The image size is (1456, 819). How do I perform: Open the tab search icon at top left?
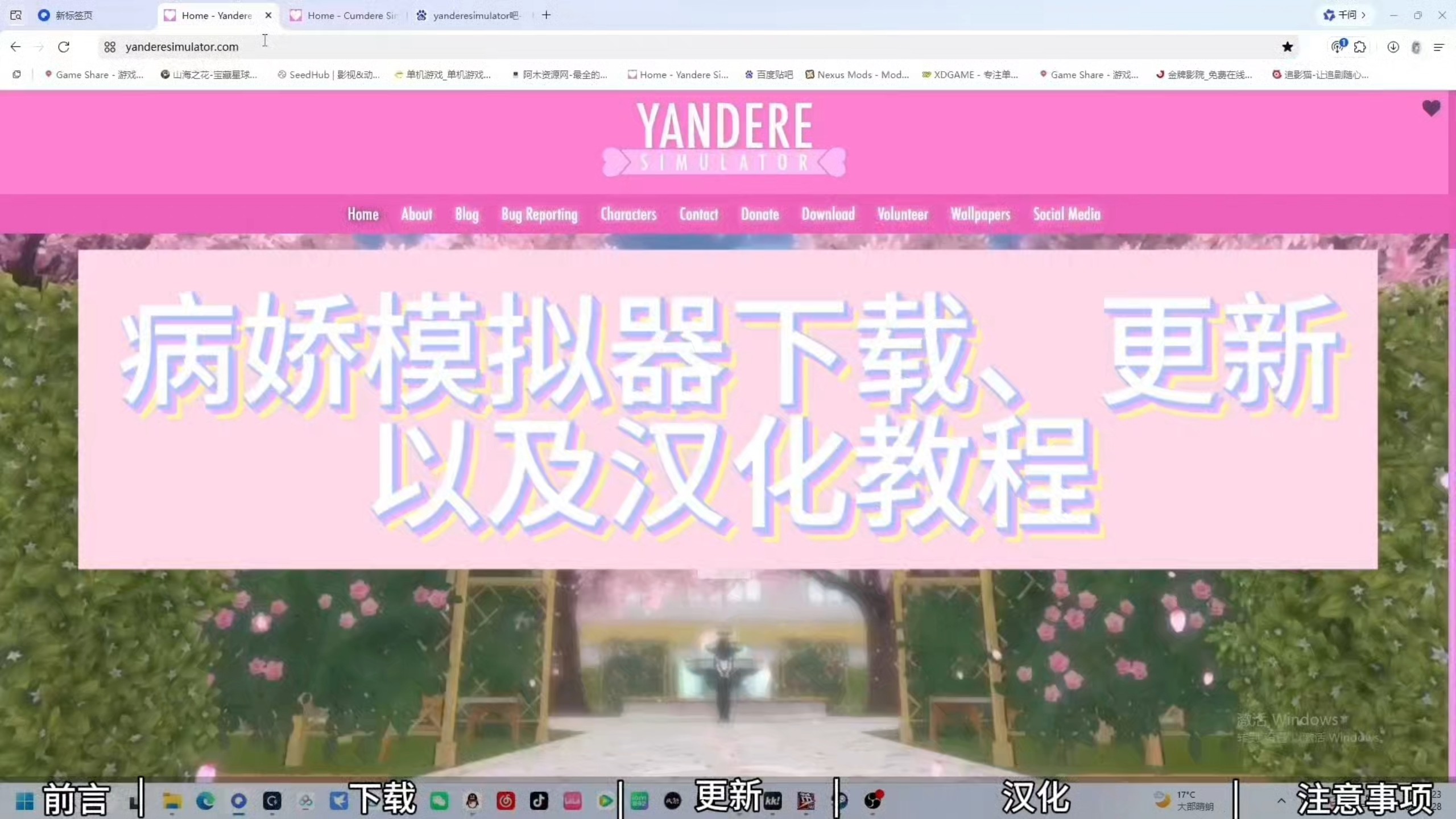tap(16, 15)
